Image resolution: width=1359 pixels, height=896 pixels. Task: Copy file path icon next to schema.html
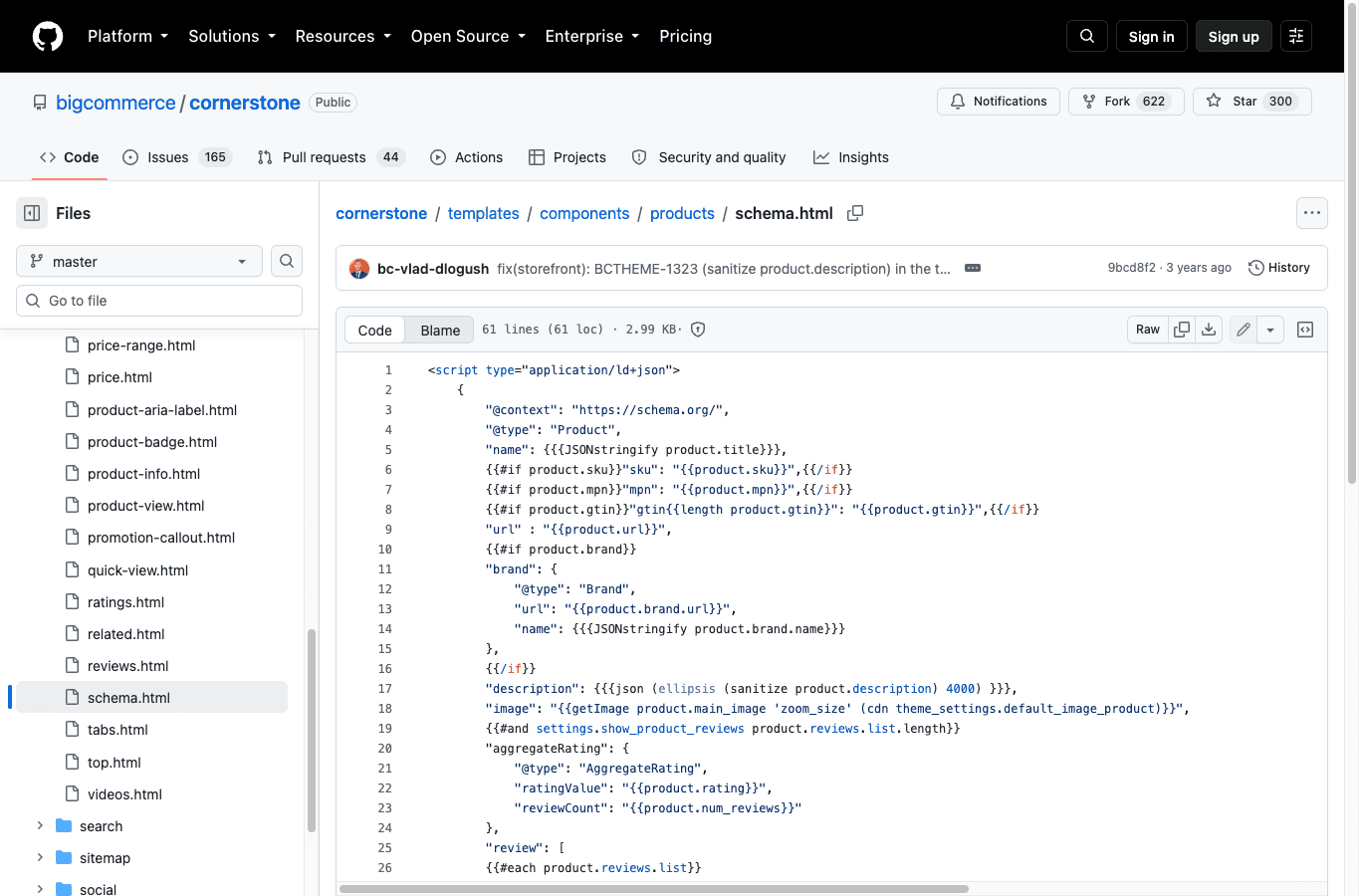coord(855,213)
